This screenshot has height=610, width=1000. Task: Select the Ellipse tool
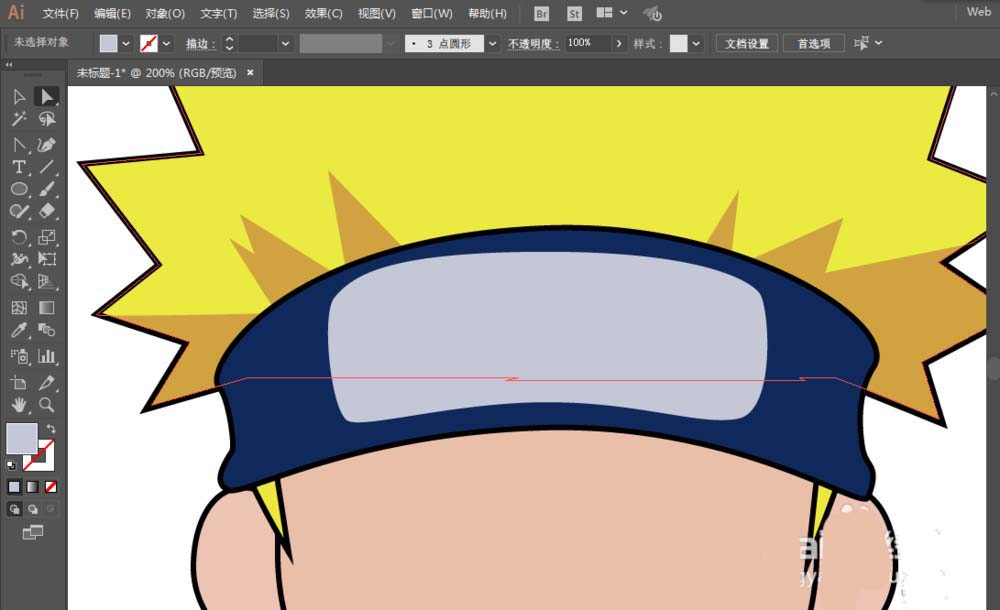[19, 190]
